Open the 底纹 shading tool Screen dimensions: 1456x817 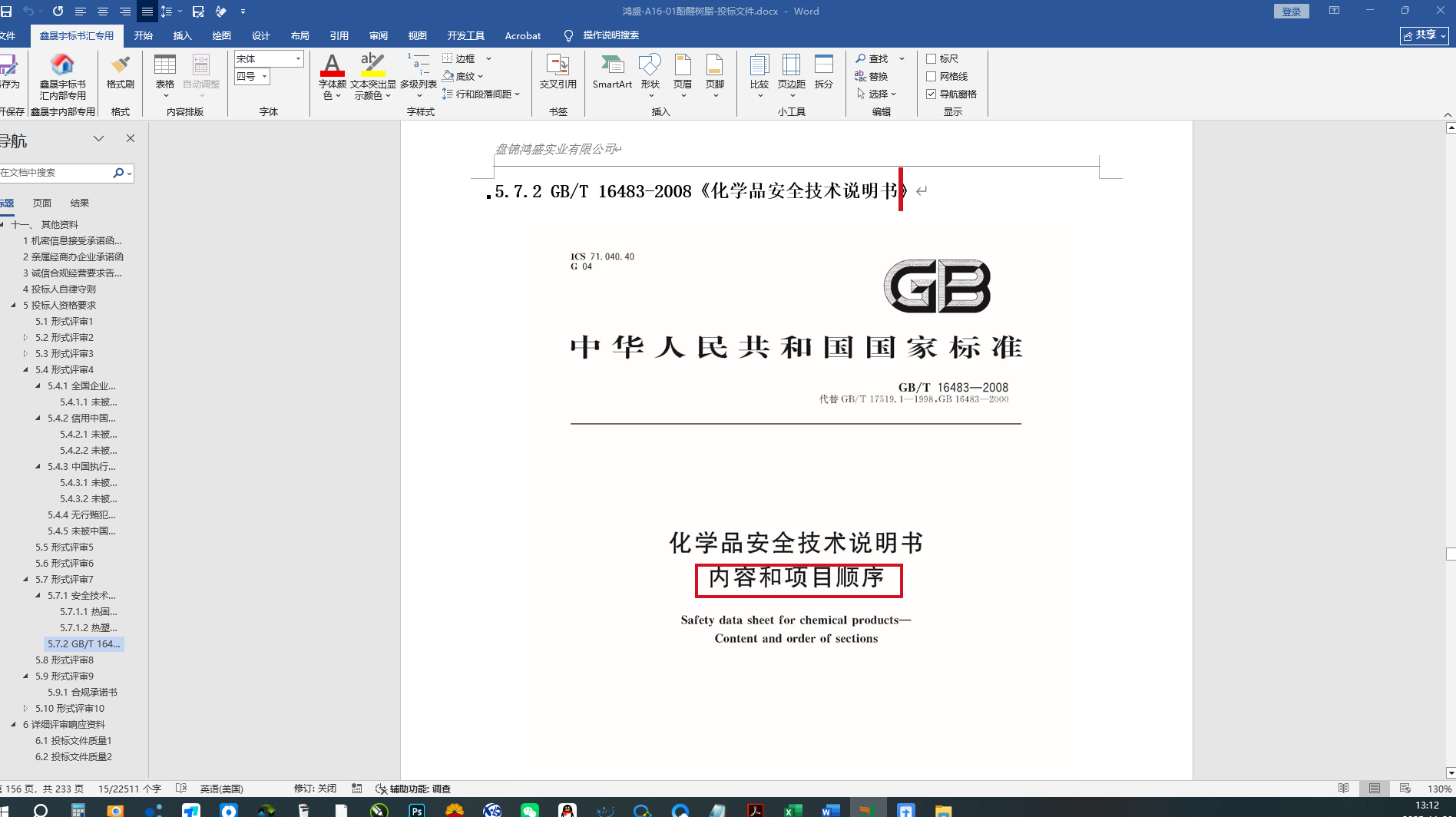462,76
